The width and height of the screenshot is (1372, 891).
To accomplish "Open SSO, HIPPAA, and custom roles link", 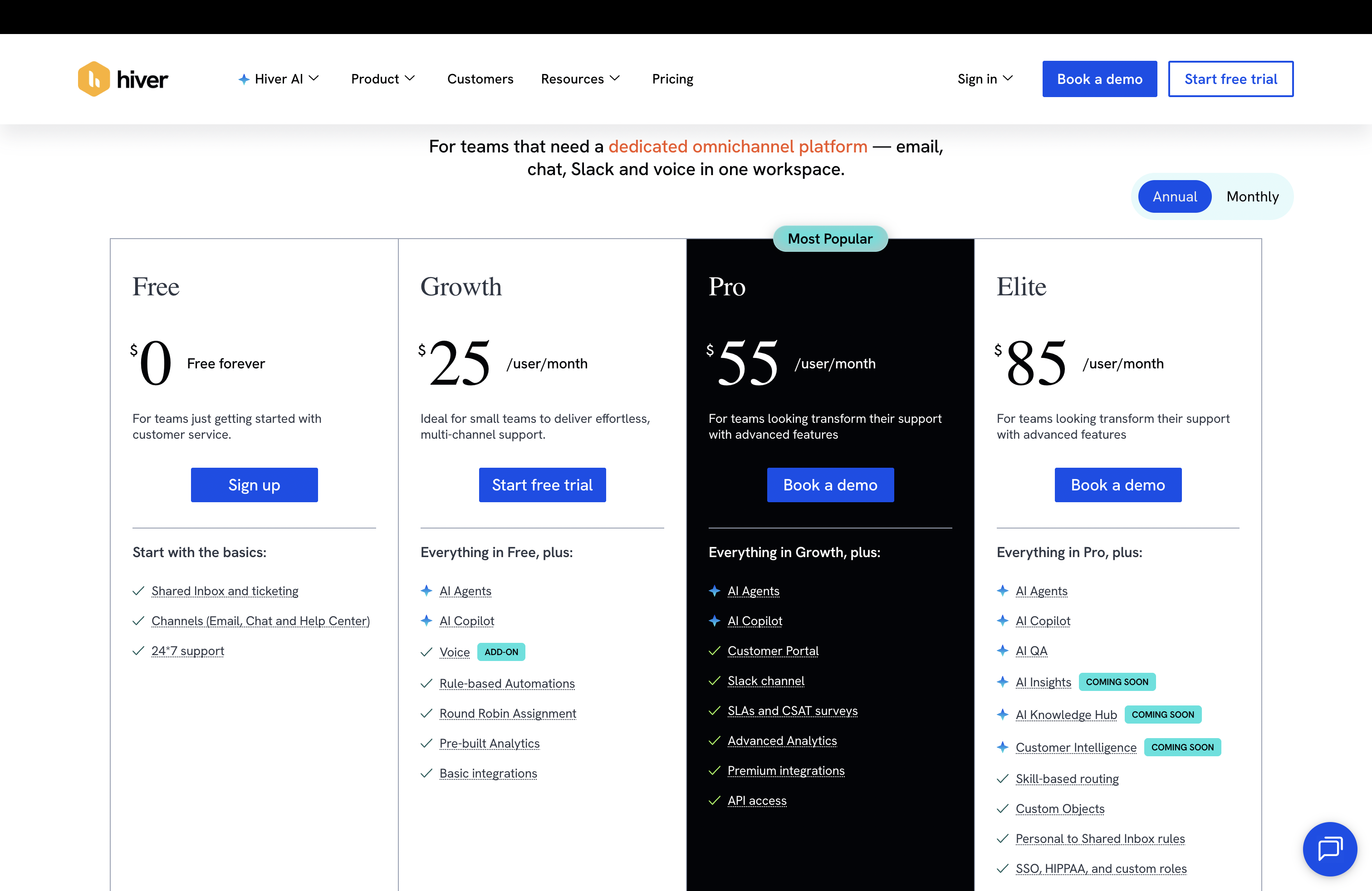I will [1101, 868].
